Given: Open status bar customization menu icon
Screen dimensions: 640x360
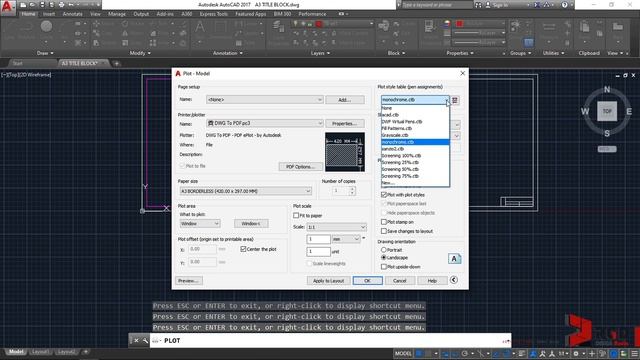Looking at the screenshot, I should [634, 353].
